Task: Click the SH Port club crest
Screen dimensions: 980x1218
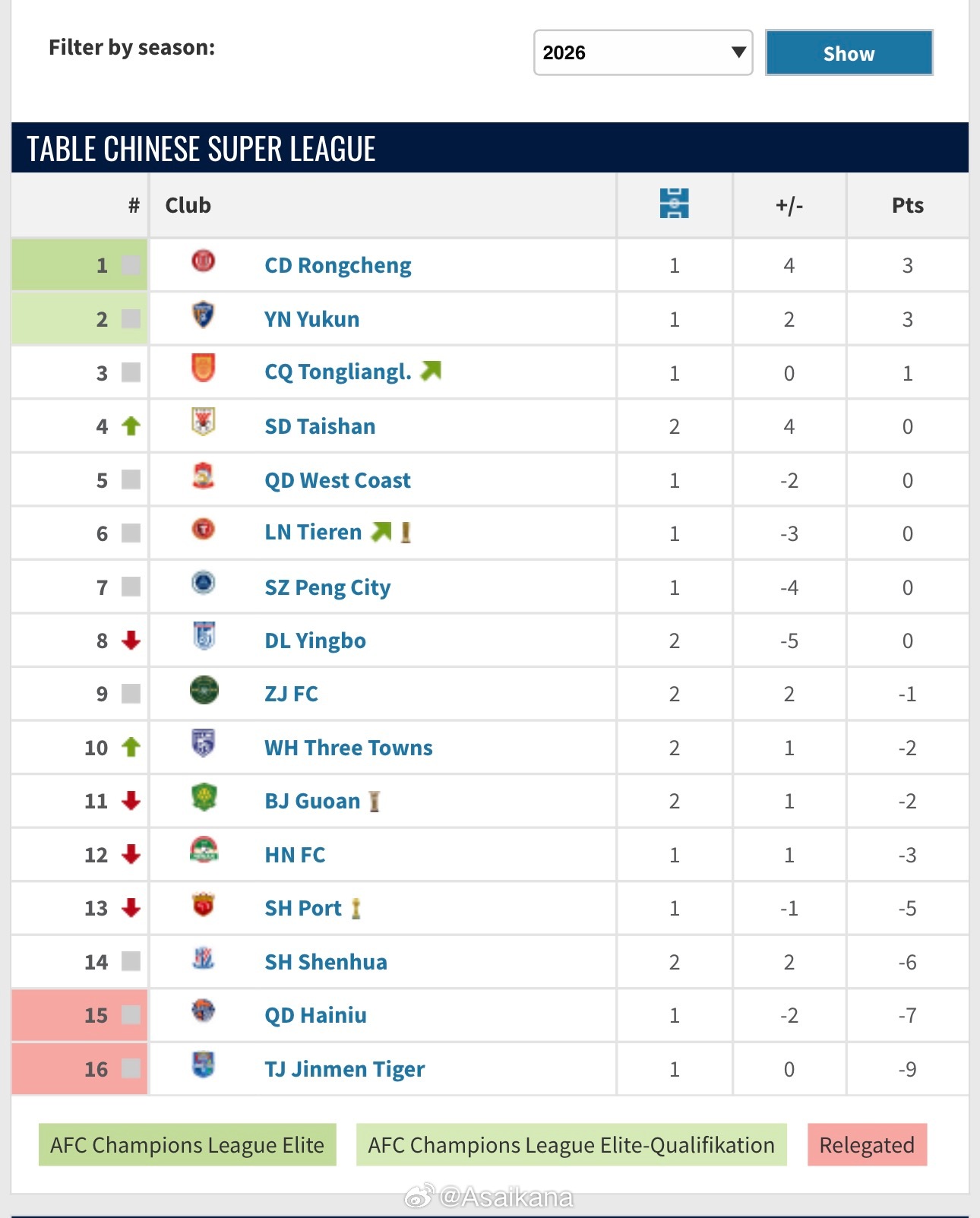Action: (x=203, y=905)
